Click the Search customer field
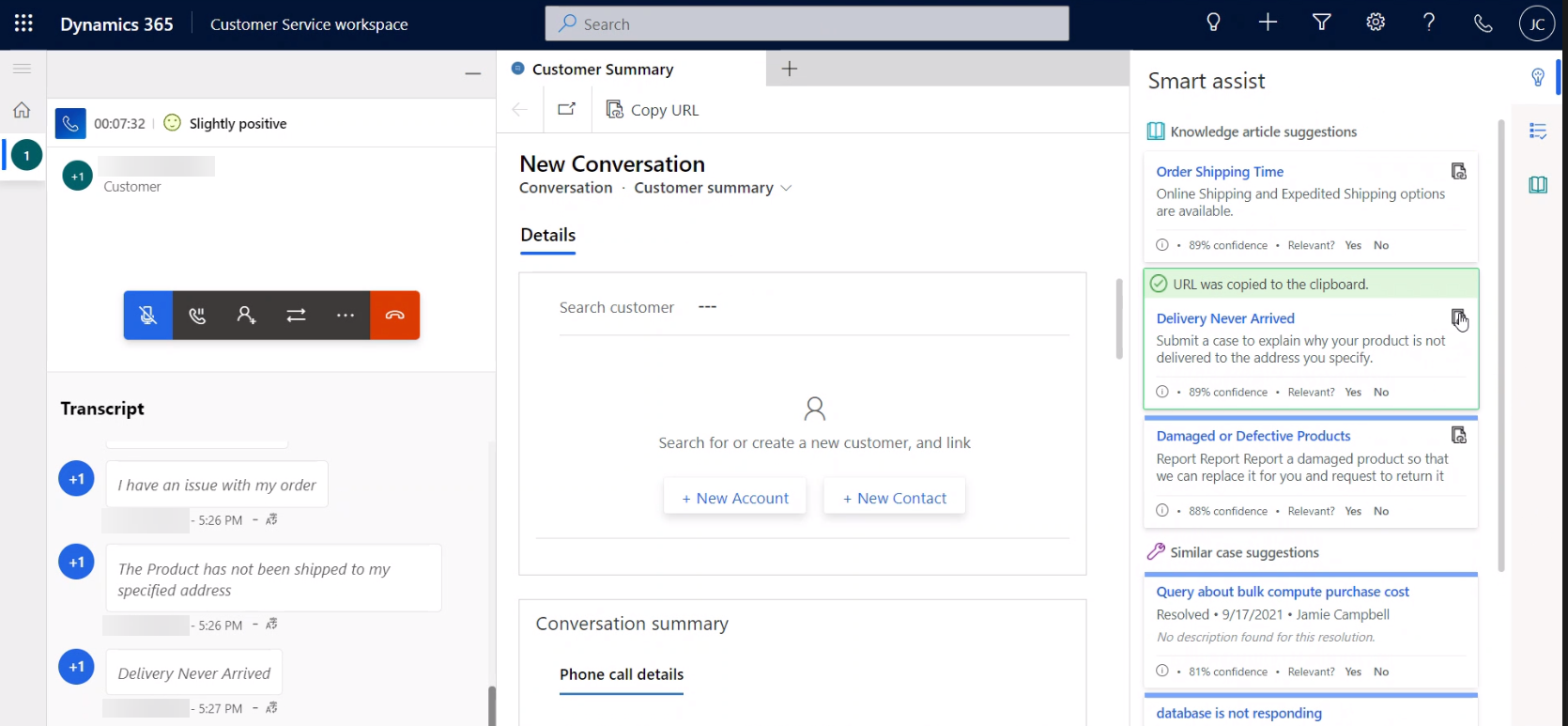This screenshot has height=726, width=1568. tap(814, 307)
